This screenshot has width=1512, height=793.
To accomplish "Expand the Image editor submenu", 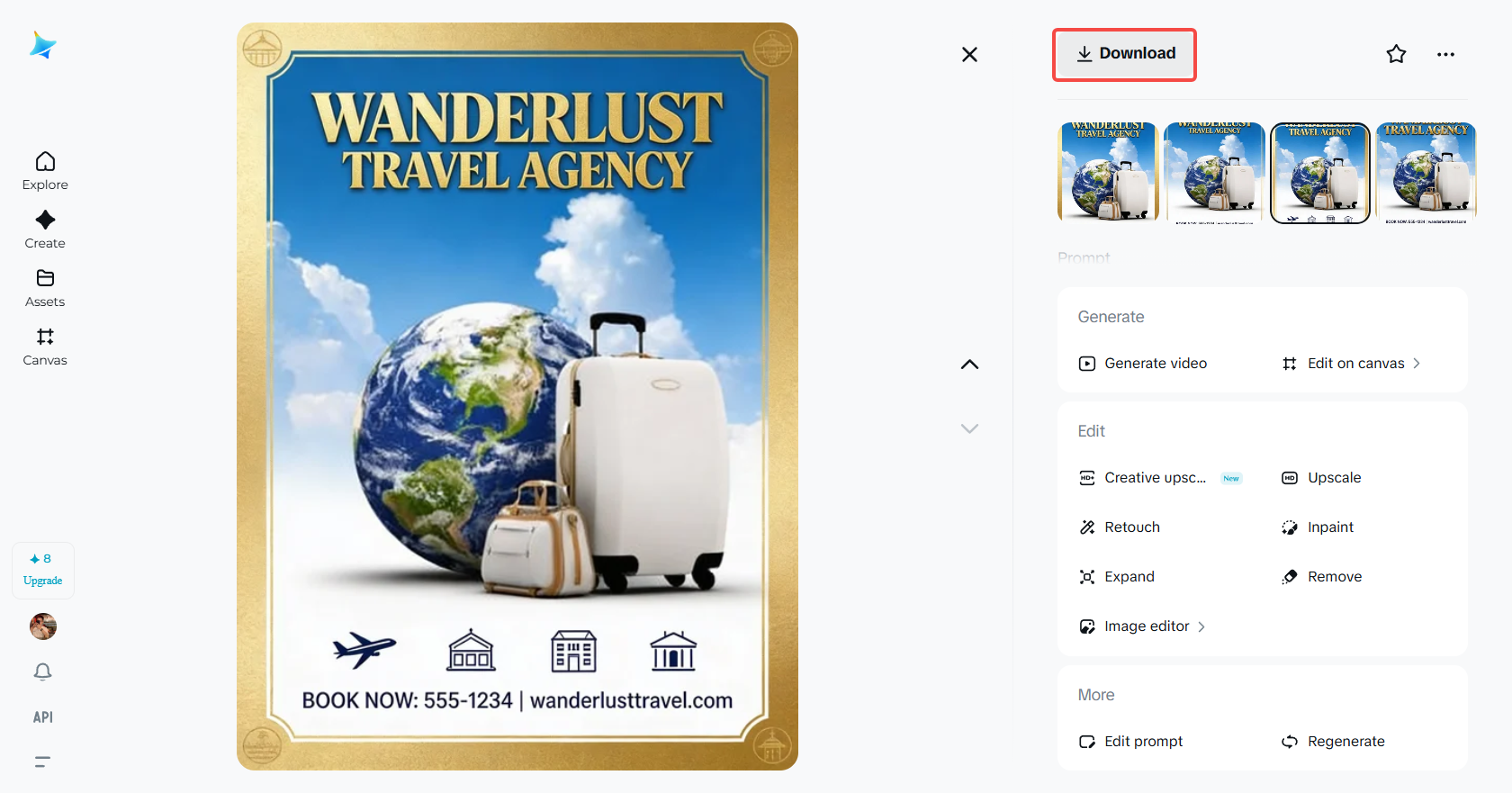I will pyautogui.click(x=1142, y=626).
